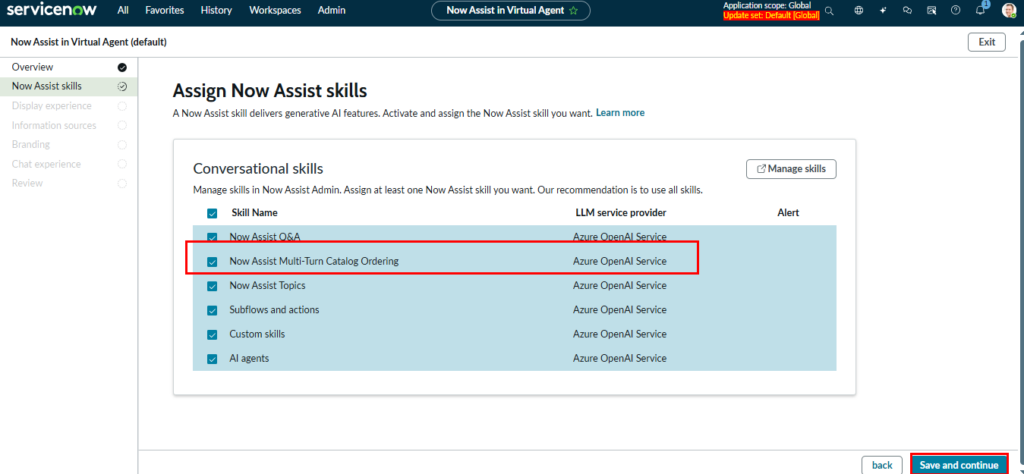Toggle the Now Assist Multi-Turn Catalog Ordering checkbox
Image resolution: width=1024 pixels, height=474 pixels.
(212, 262)
